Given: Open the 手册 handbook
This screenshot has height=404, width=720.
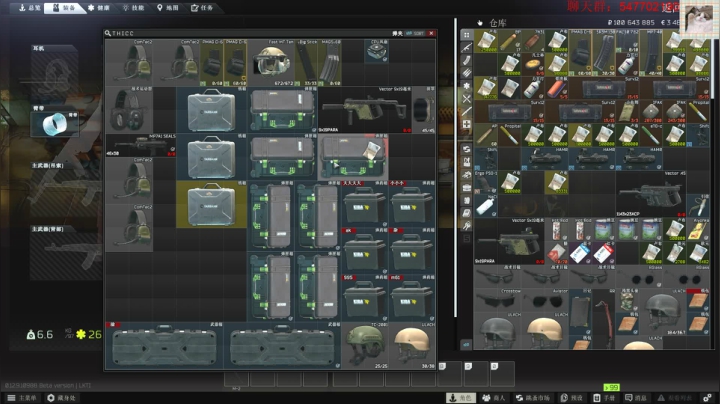Looking at the screenshot, I should click(604, 398).
